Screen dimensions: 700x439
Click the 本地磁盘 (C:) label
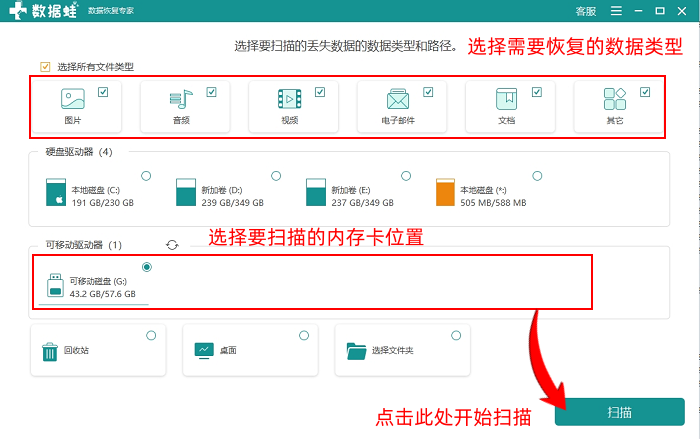tap(96, 190)
